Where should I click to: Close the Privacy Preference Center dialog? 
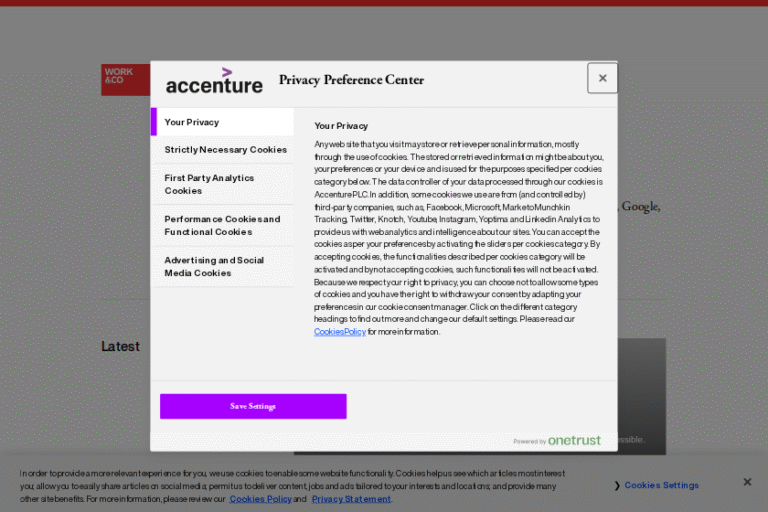pyautogui.click(x=602, y=78)
